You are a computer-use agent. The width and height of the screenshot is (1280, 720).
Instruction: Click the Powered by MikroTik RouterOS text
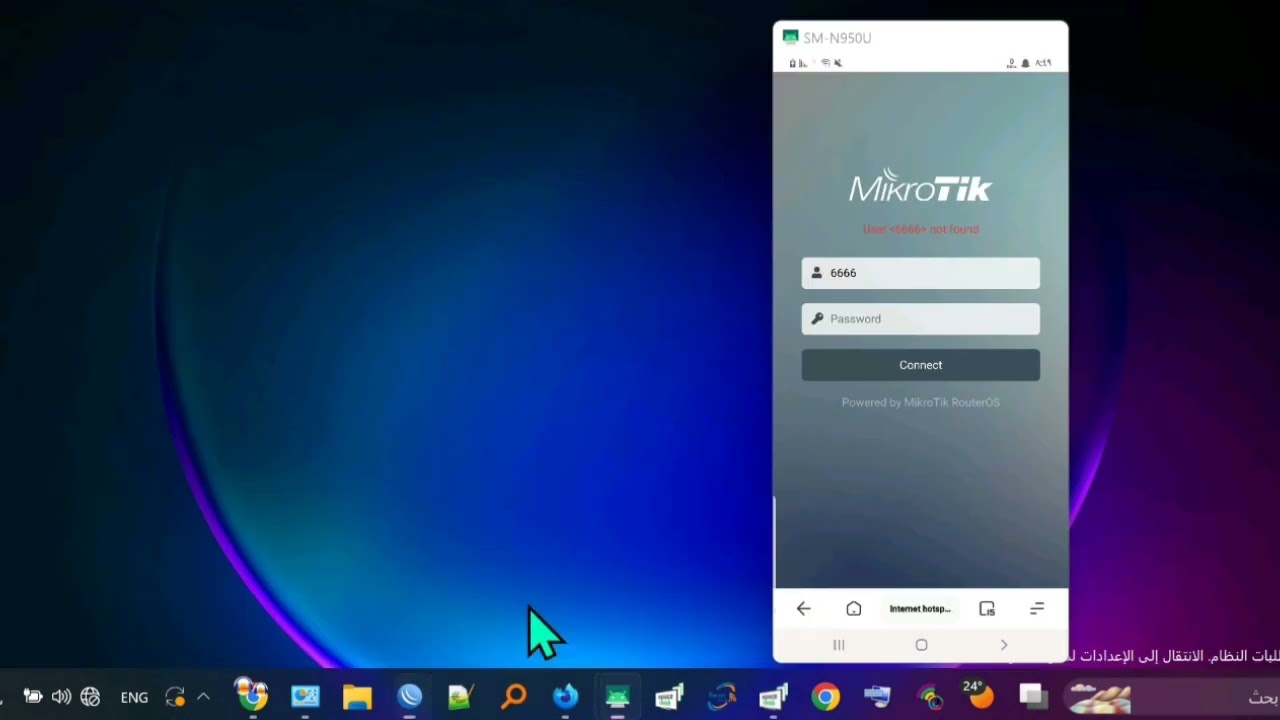[x=920, y=402]
